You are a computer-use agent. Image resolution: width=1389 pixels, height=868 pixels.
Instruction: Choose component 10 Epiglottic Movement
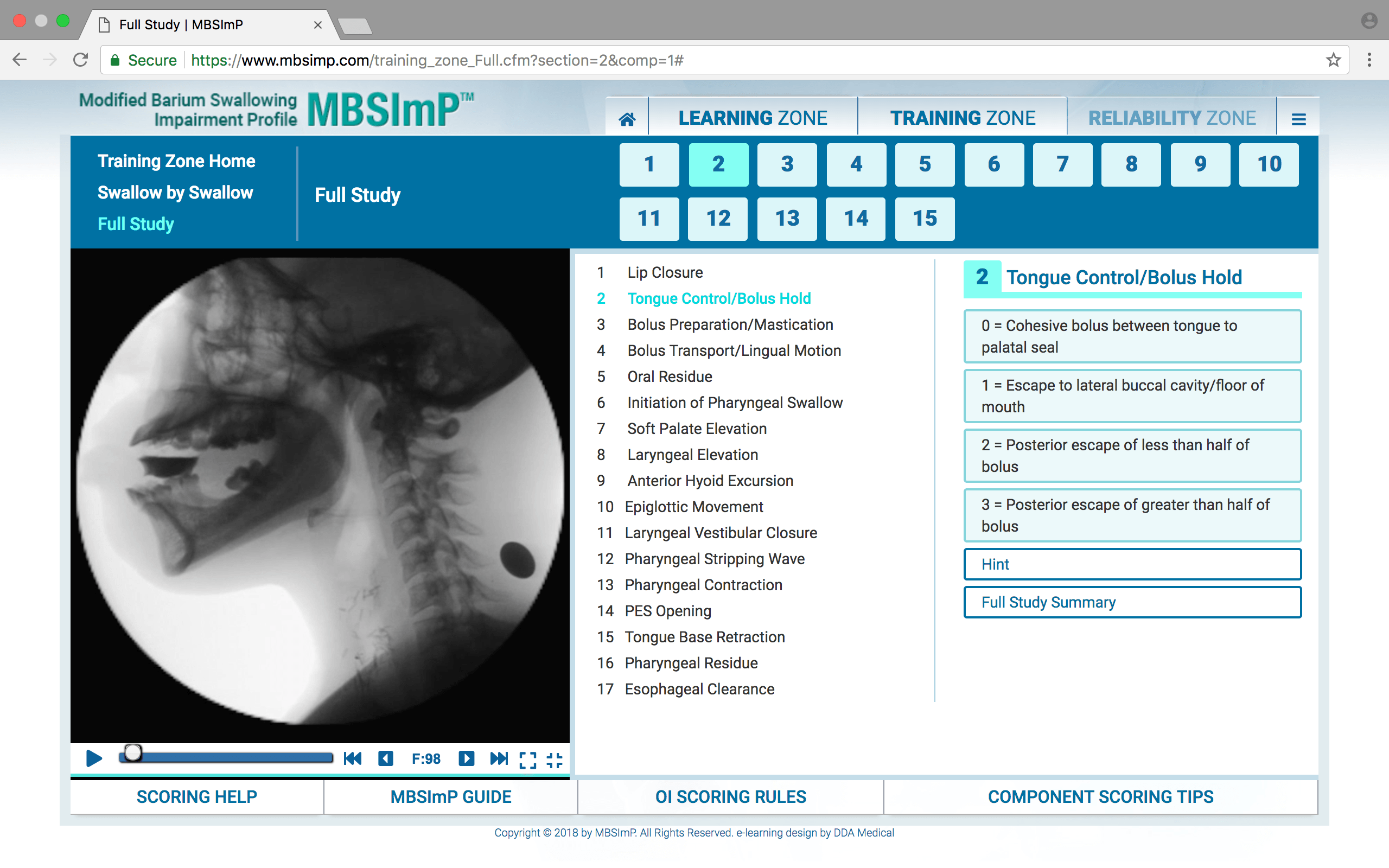tap(680, 507)
